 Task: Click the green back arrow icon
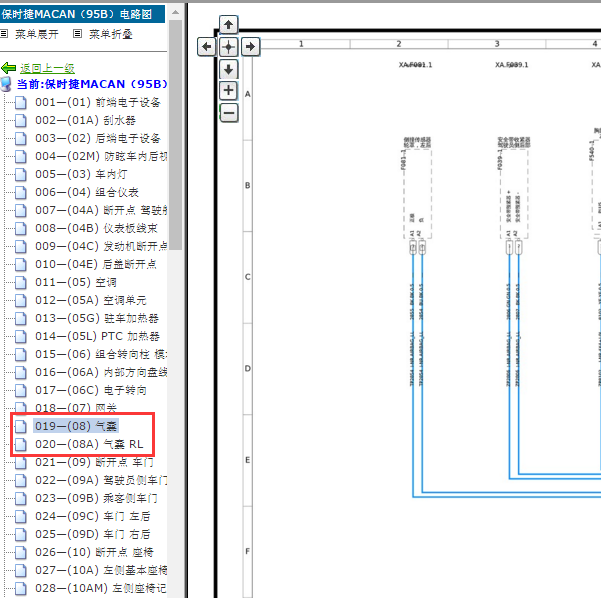[x=8, y=68]
